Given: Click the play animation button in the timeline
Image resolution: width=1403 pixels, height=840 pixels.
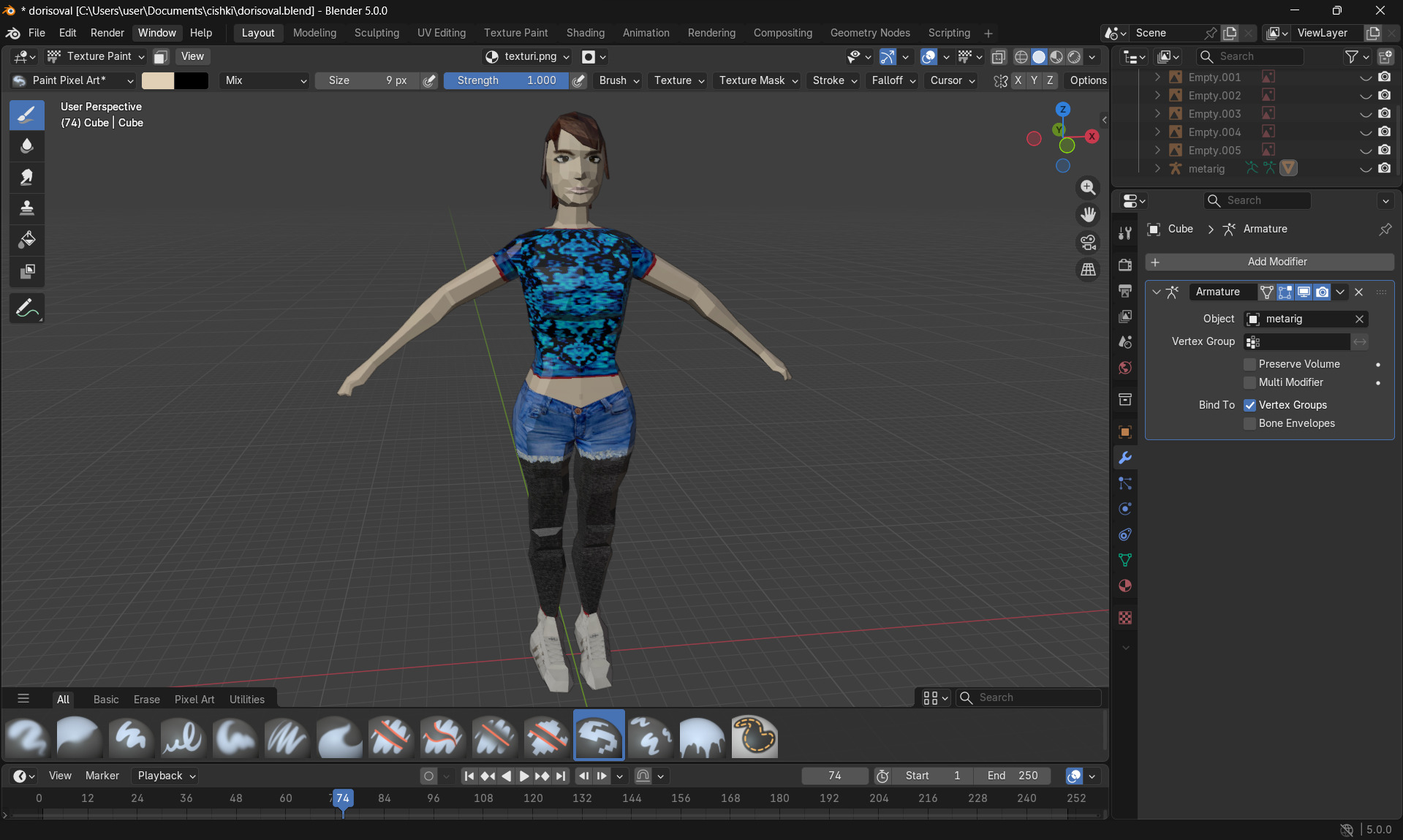Looking at the screenshot, I should click(x=523, y=776).
